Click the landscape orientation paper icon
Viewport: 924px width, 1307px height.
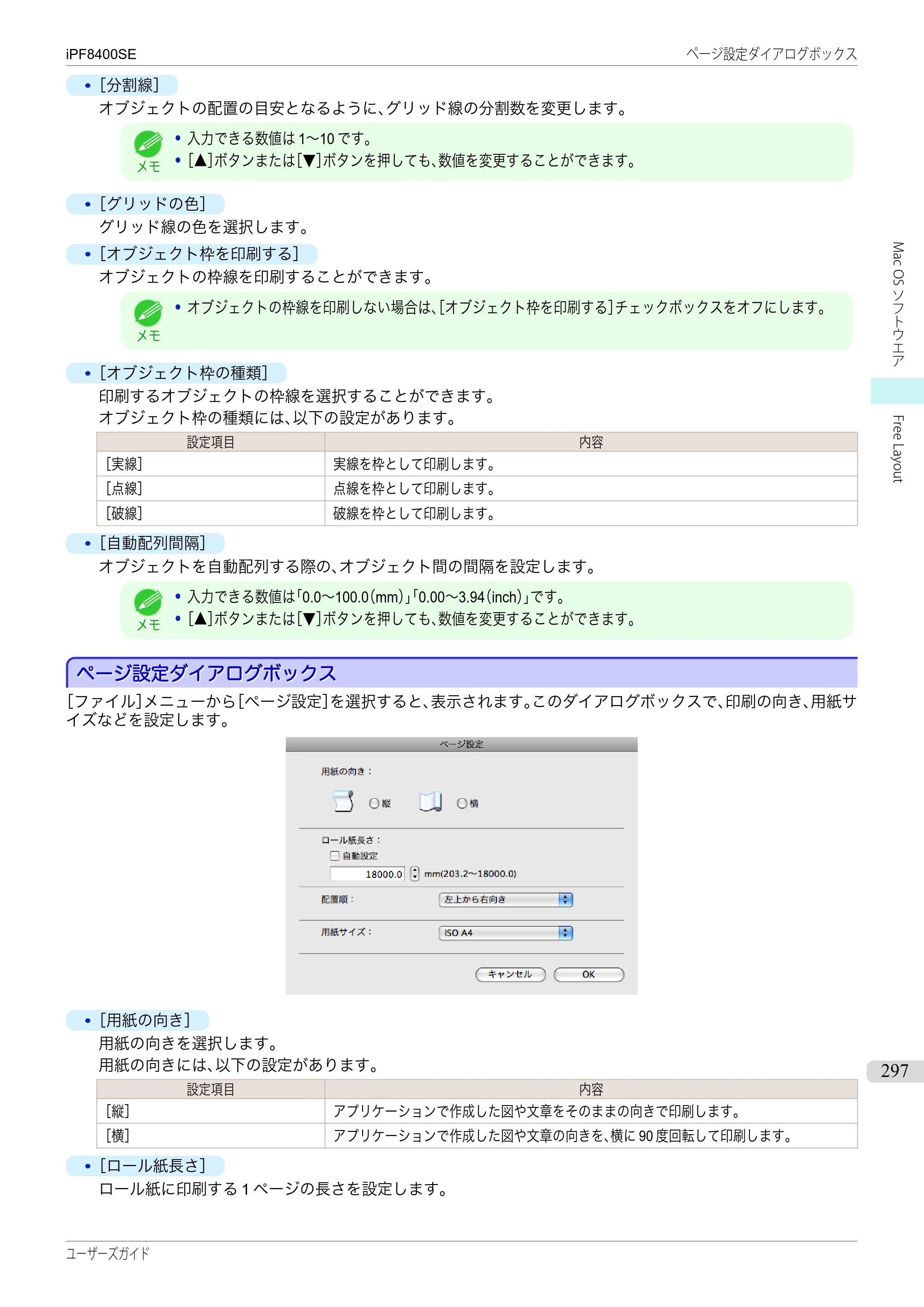point(431,801)
